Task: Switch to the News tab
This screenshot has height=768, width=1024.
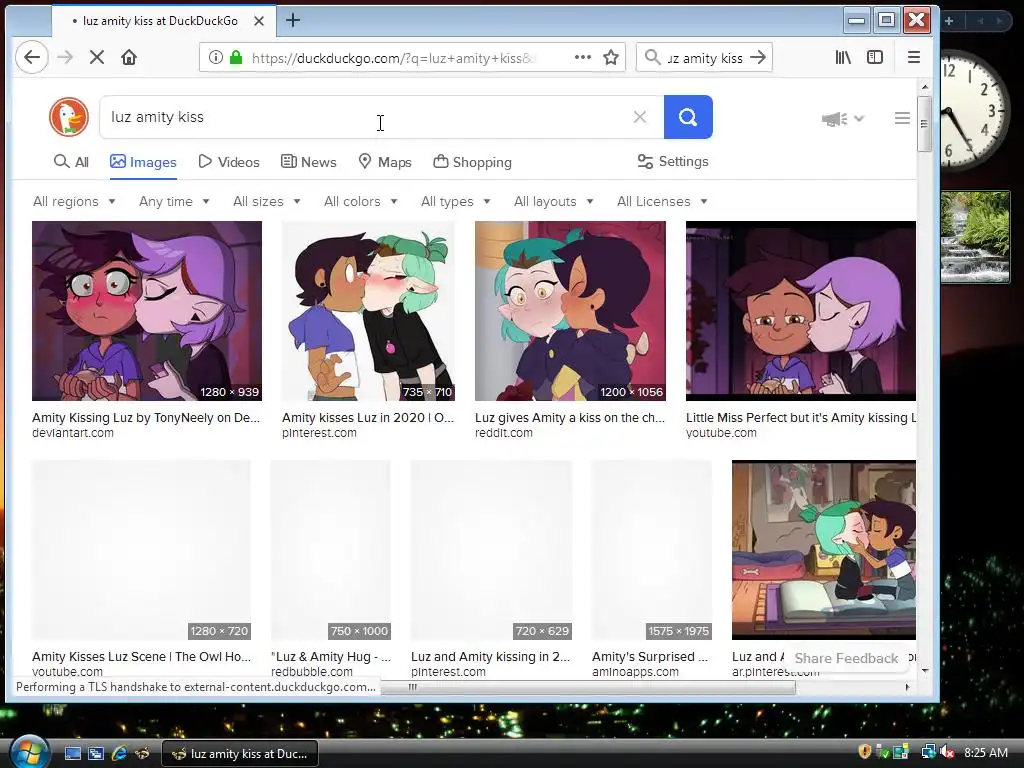Action: coord(308,162)
